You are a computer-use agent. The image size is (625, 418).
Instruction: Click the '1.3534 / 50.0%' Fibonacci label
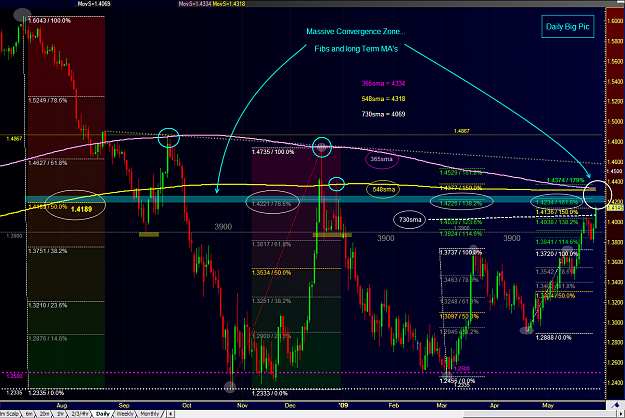(x=271, y=273)
